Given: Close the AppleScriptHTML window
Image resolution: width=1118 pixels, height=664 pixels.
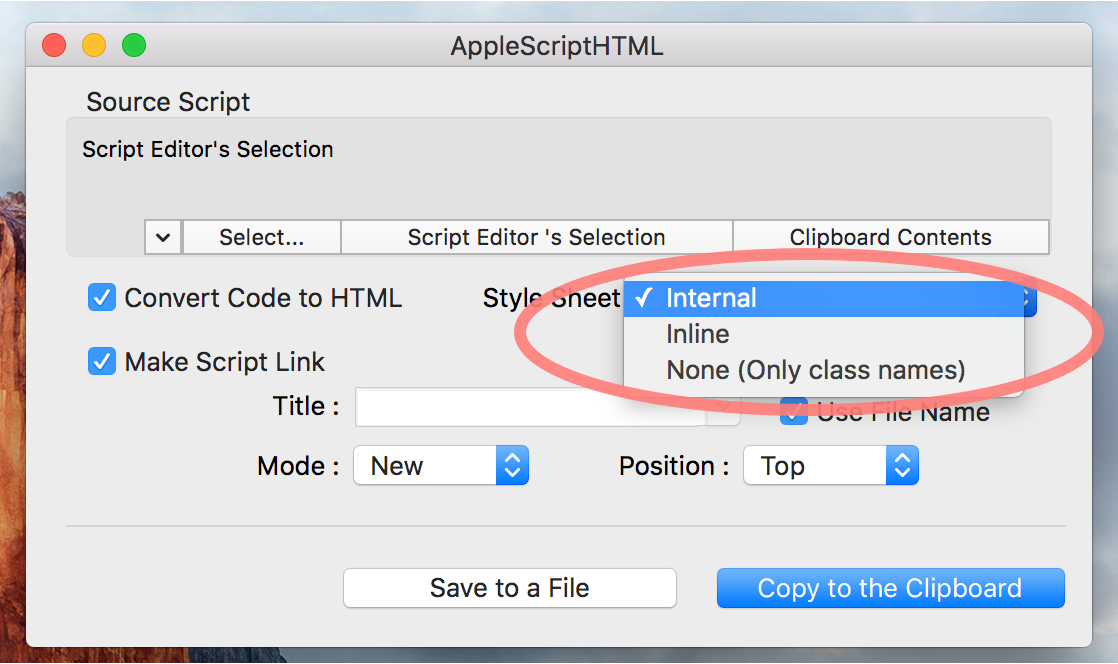Looking at the screenshot, I should [x=54, y=45].
